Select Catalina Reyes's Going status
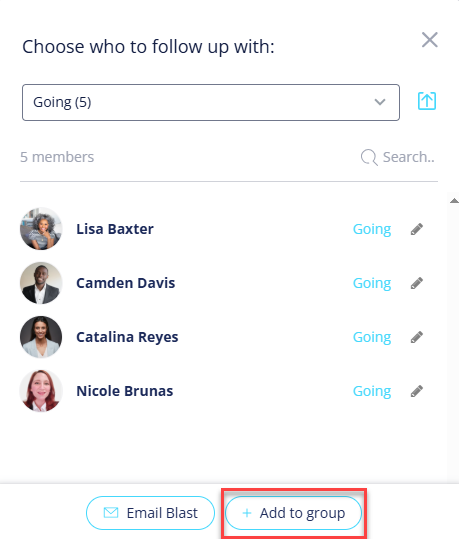 point(372,337)
